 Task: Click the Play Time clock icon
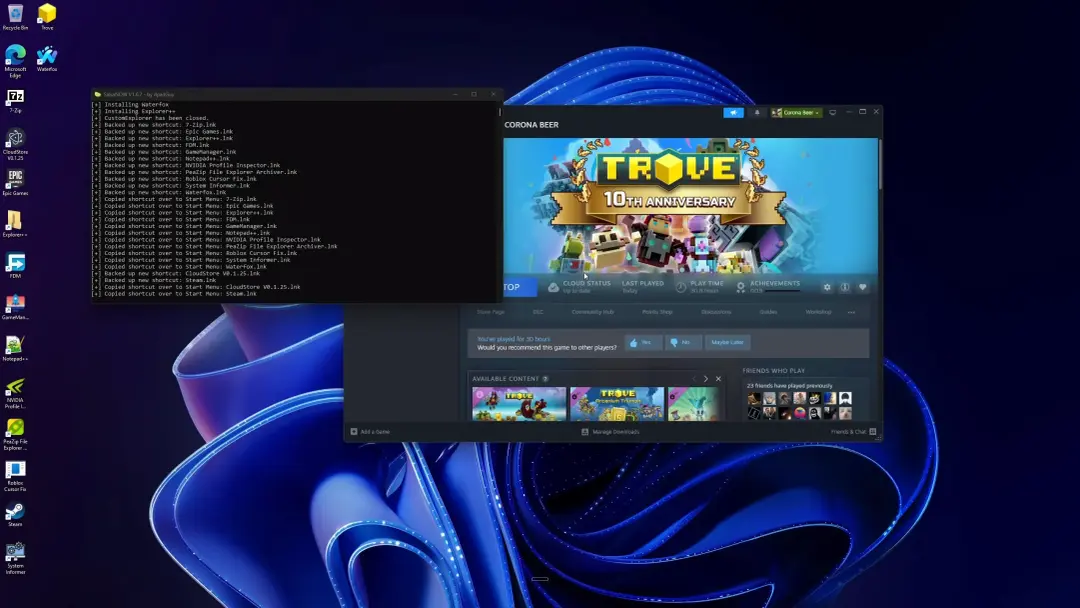[x=681, y=287]
